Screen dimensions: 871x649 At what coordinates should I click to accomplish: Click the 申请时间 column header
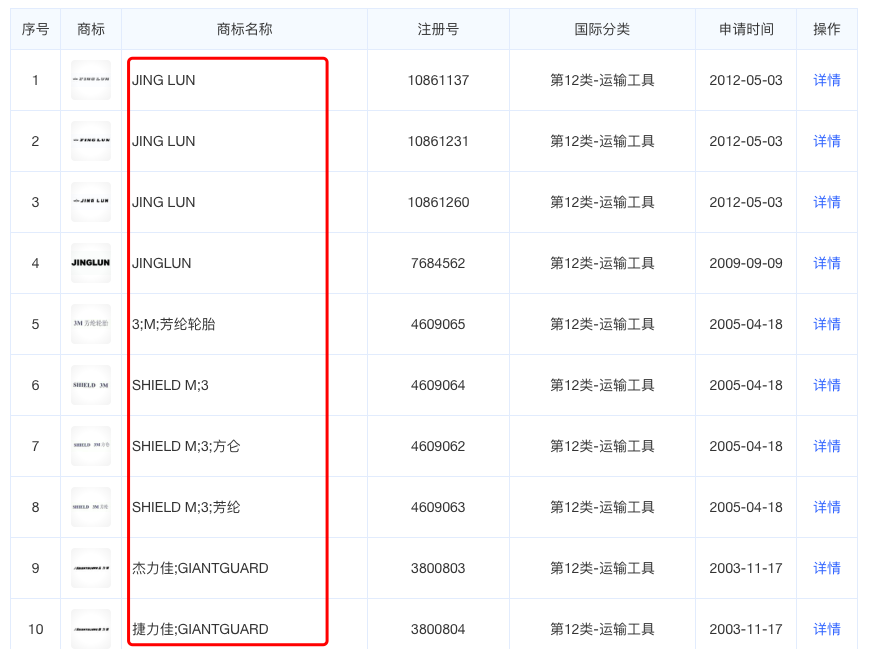coord(746,29)
